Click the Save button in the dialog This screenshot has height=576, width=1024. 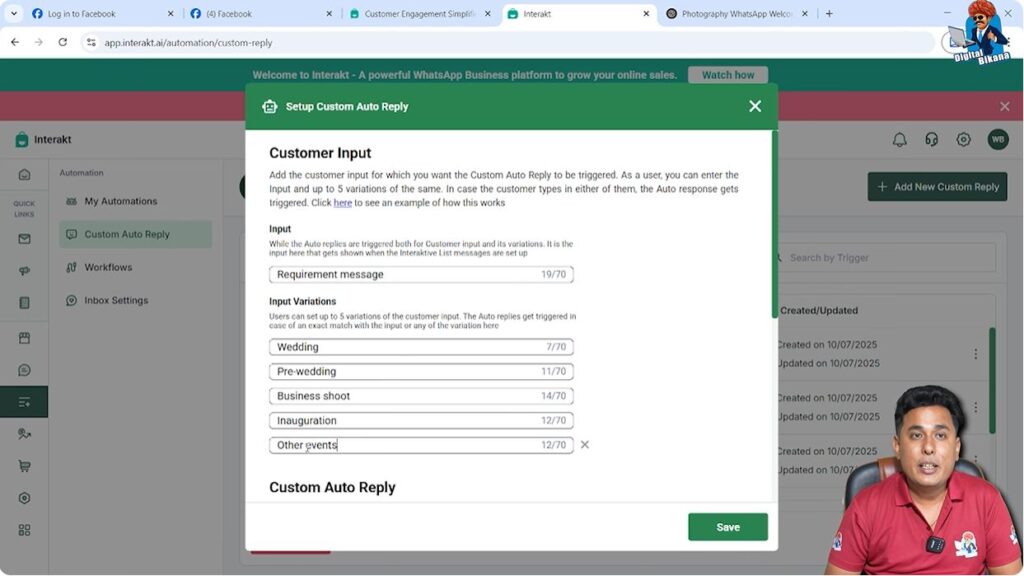point(727,526)
